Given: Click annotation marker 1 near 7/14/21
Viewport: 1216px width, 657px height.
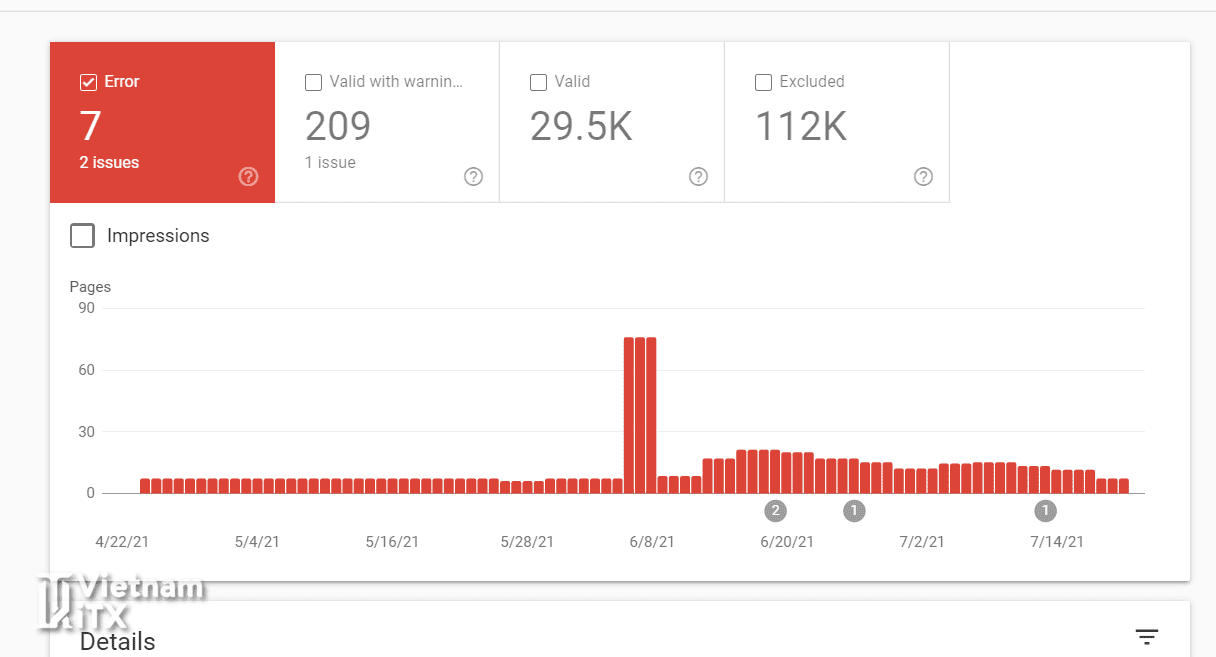Looking at the screenshot, I should pyautogui.click(x=1045, y=511).
